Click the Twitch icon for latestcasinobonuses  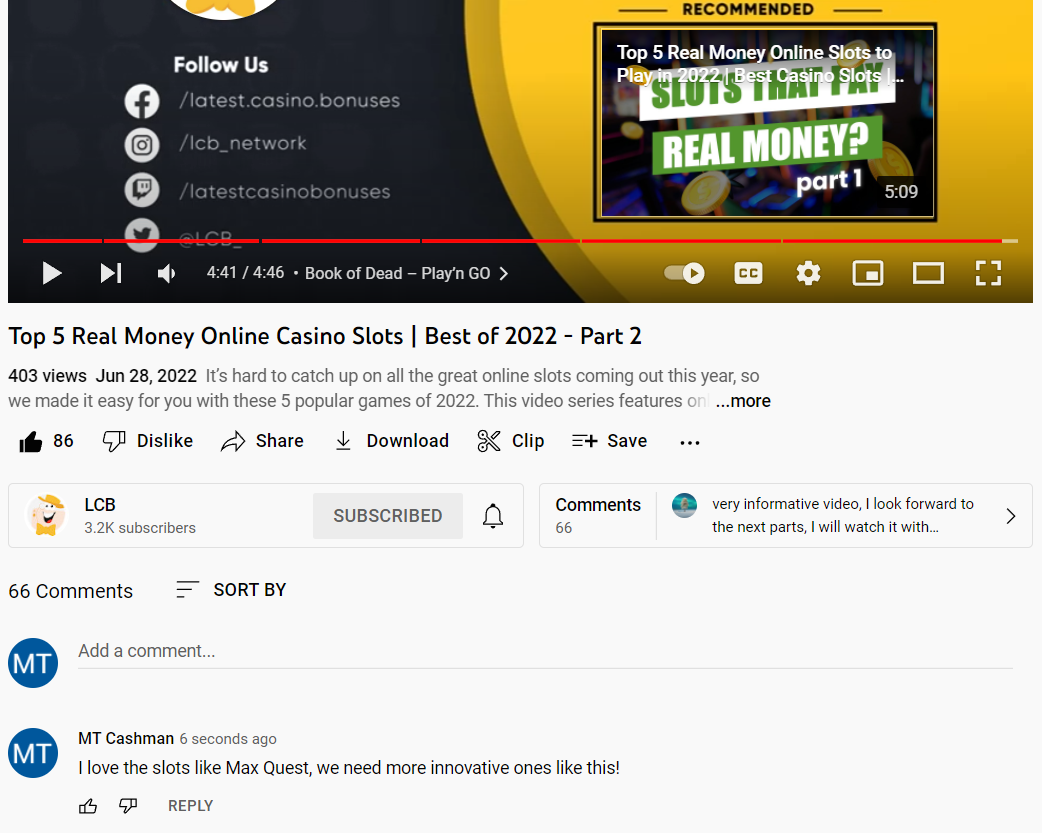(x=142, y=190)
